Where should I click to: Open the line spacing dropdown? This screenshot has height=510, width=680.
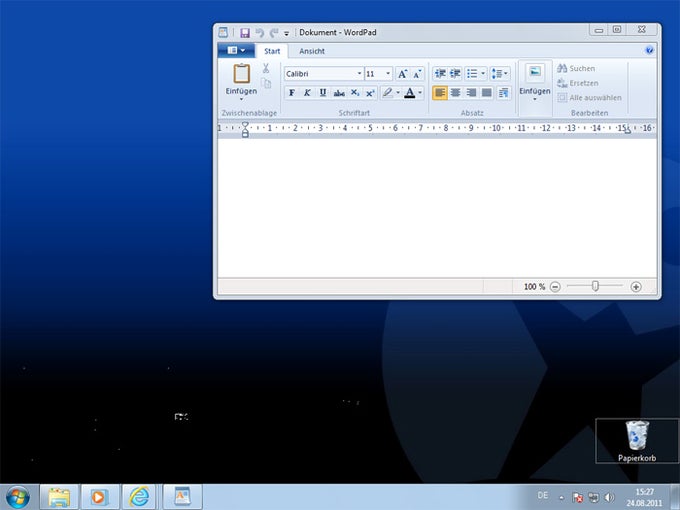tap(500, 74)
